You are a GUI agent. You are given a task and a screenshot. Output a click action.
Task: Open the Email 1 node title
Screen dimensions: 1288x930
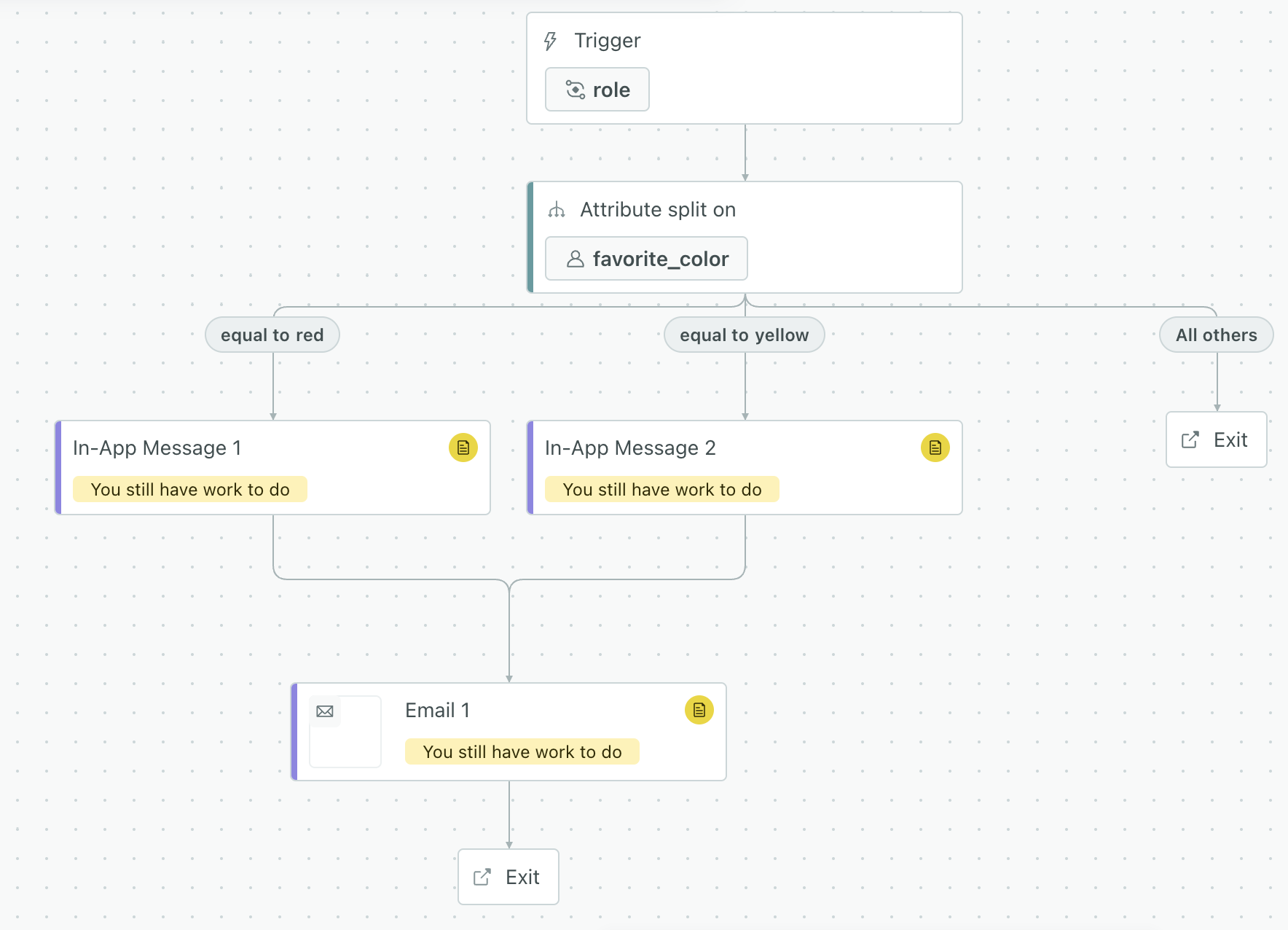(x=437, y=710)
